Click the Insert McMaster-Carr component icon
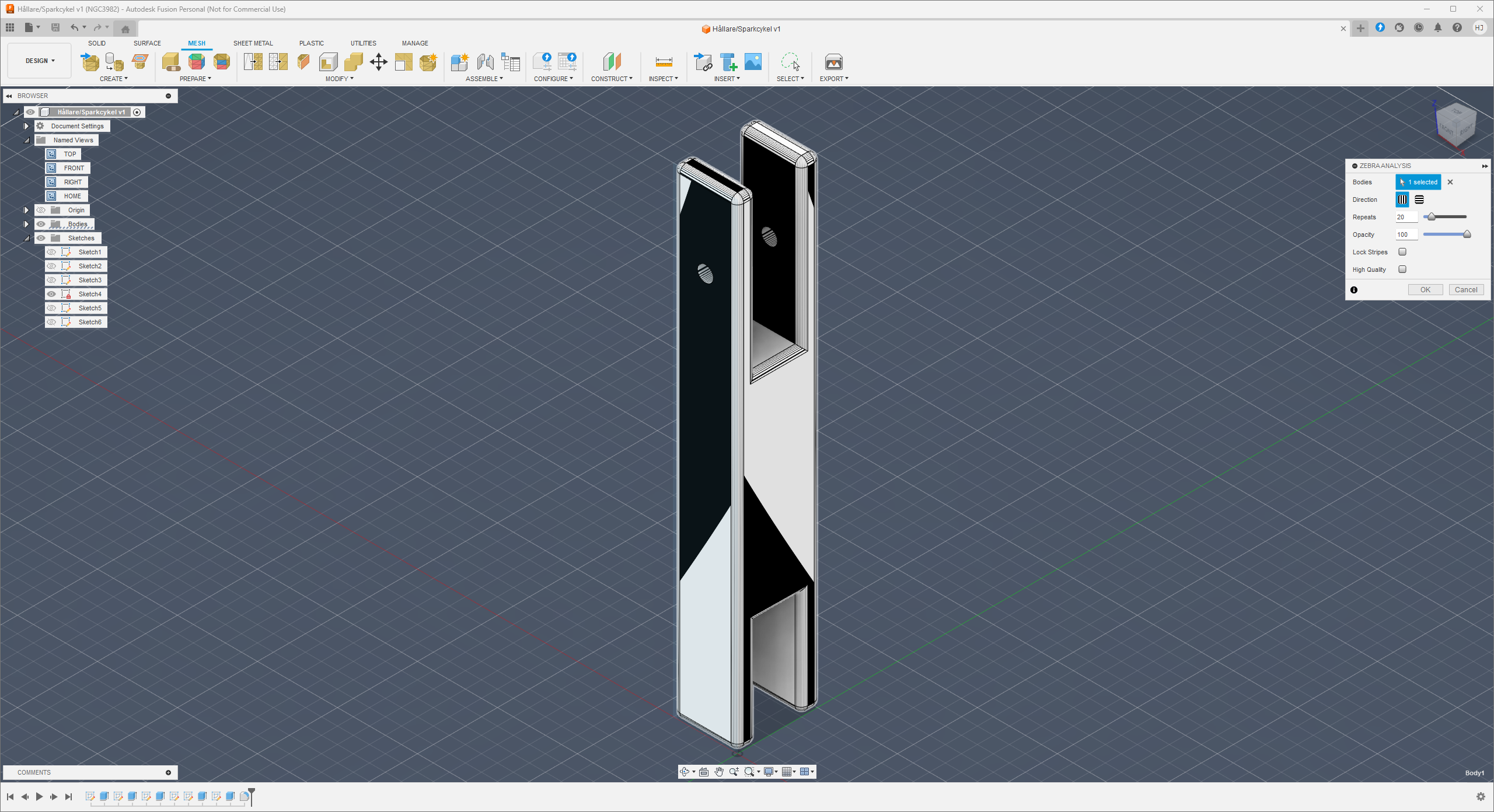 point(728,62)
